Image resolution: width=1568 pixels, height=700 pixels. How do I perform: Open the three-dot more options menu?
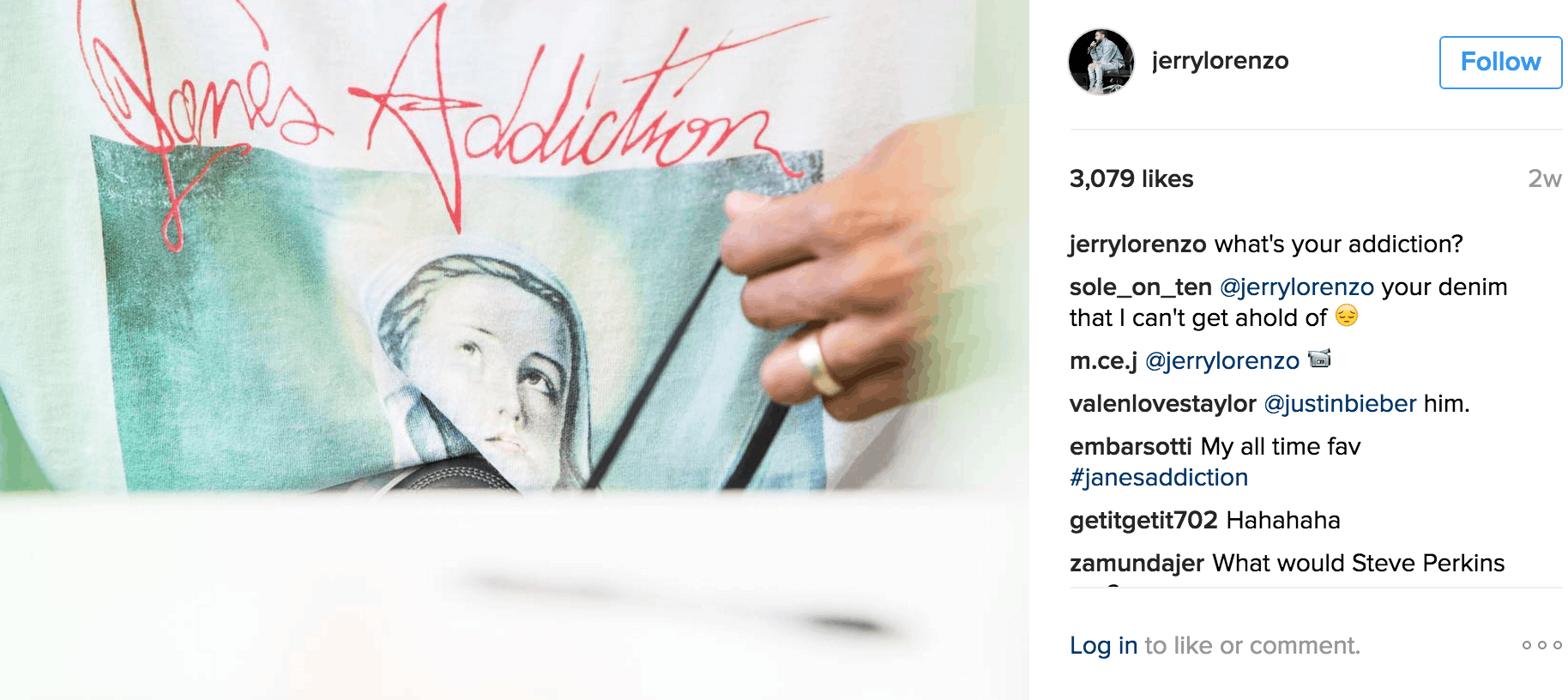(1541, 645)
